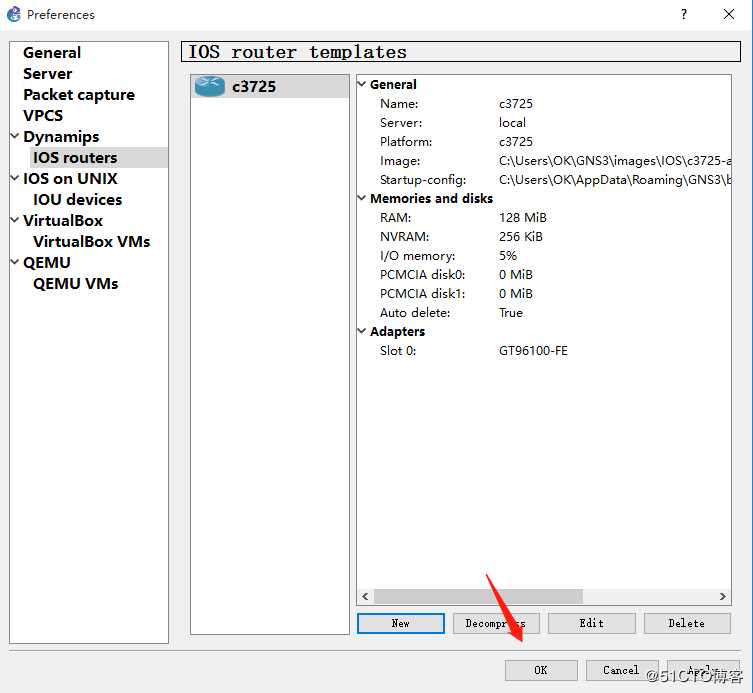This screenshot has width=753, height=693.
Task: Click the Auto delete value True
Action: click(510, 313)
